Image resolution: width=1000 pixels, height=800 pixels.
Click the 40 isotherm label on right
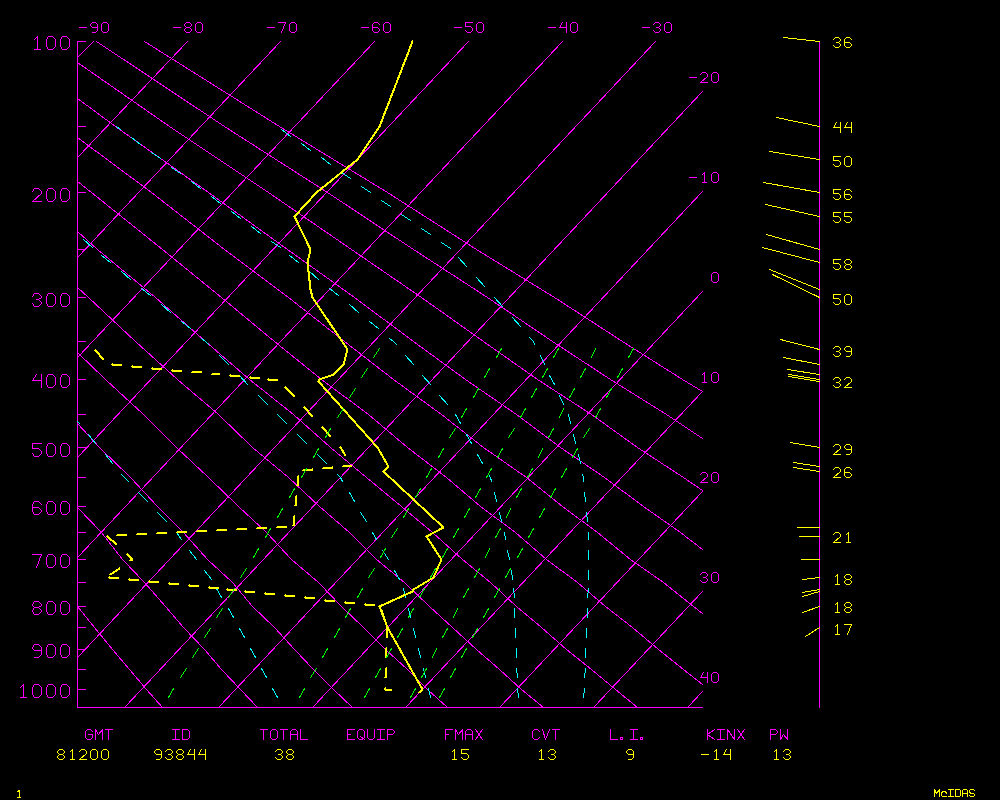coord(709,678)
